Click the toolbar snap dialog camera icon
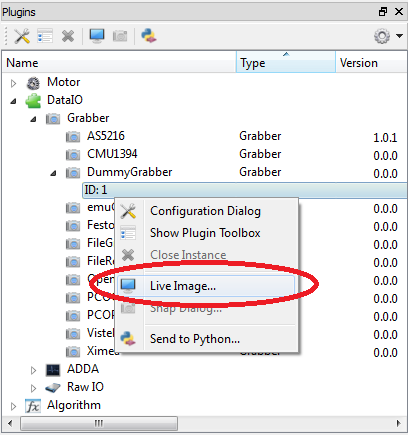408x435 pixels. 120,36
